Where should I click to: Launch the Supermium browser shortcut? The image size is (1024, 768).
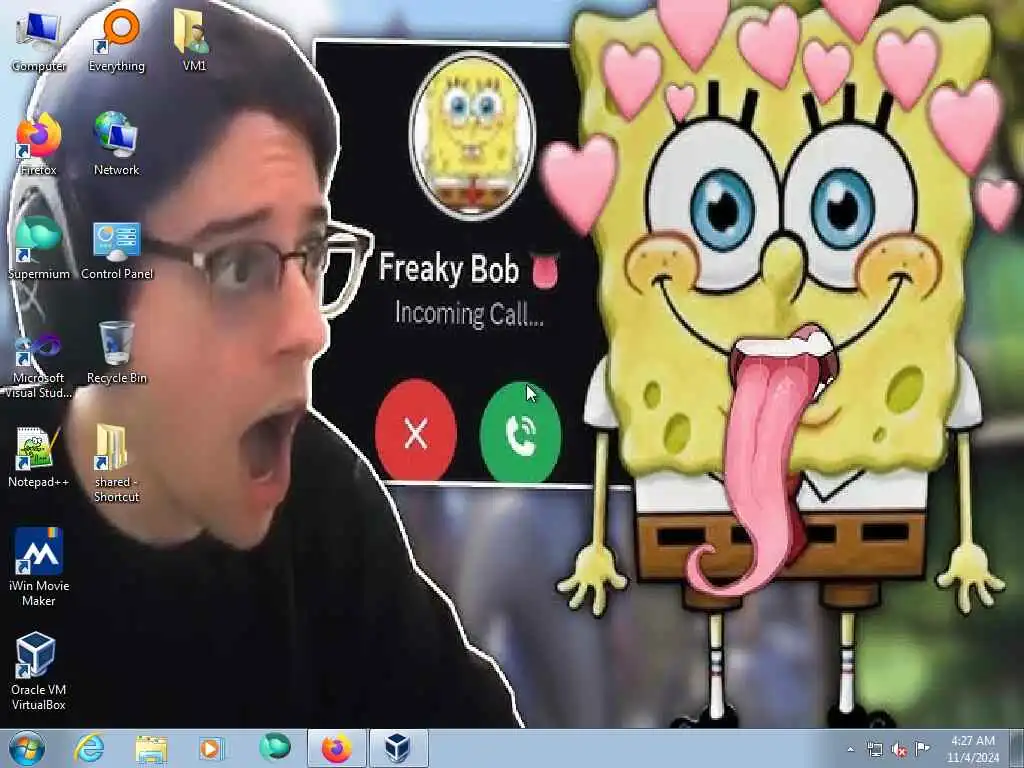tap(39, 248)
